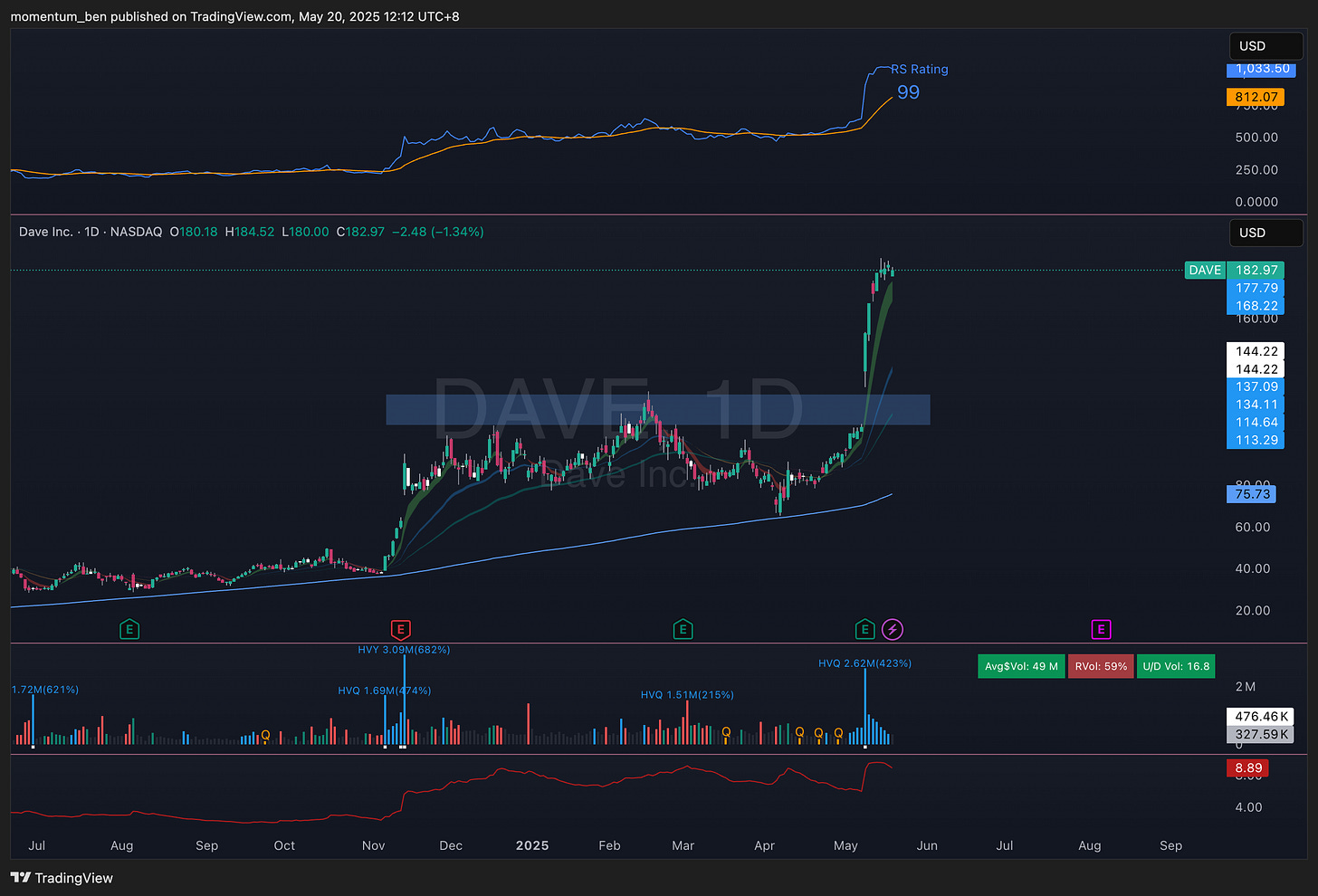Screen dimensions: 1318x896
Task: Click the green earnings E marker below August 2024
Action: click(x=129, y=629)
